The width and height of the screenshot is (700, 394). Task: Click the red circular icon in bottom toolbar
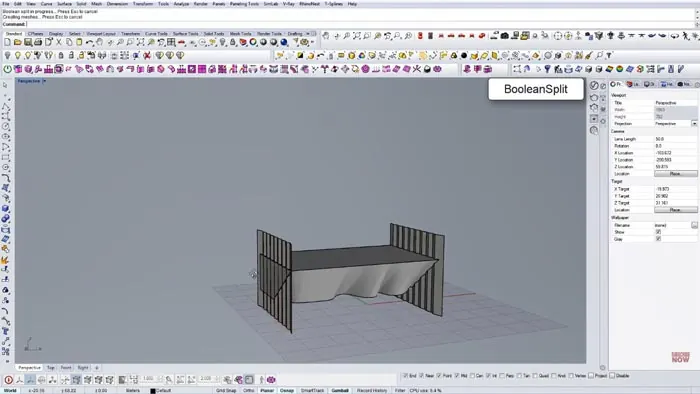8,380
